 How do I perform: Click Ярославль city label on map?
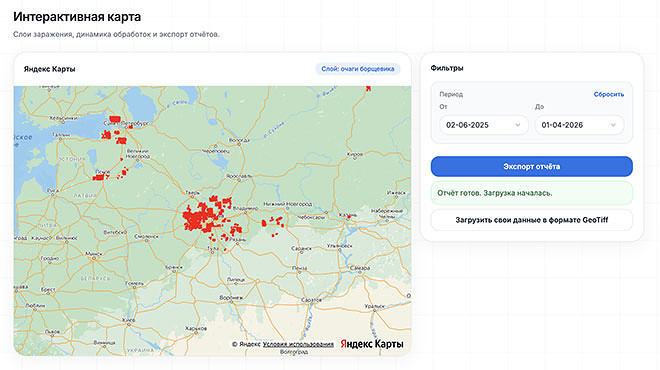[x=239, y=176]
